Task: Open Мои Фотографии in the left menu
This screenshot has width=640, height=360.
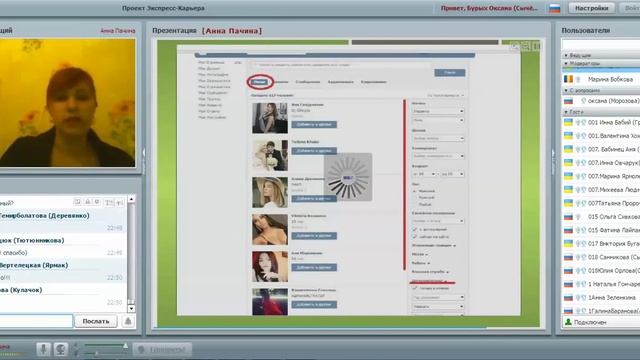Action: pyautogui.click(x=213, y=75)
